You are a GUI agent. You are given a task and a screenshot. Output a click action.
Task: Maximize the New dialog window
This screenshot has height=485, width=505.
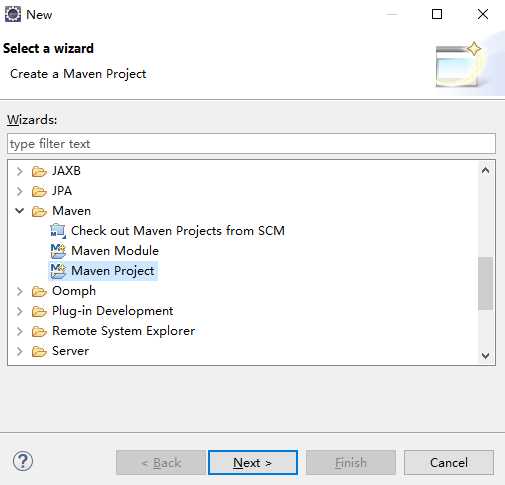pyautogui.click(x=437, y=14)
